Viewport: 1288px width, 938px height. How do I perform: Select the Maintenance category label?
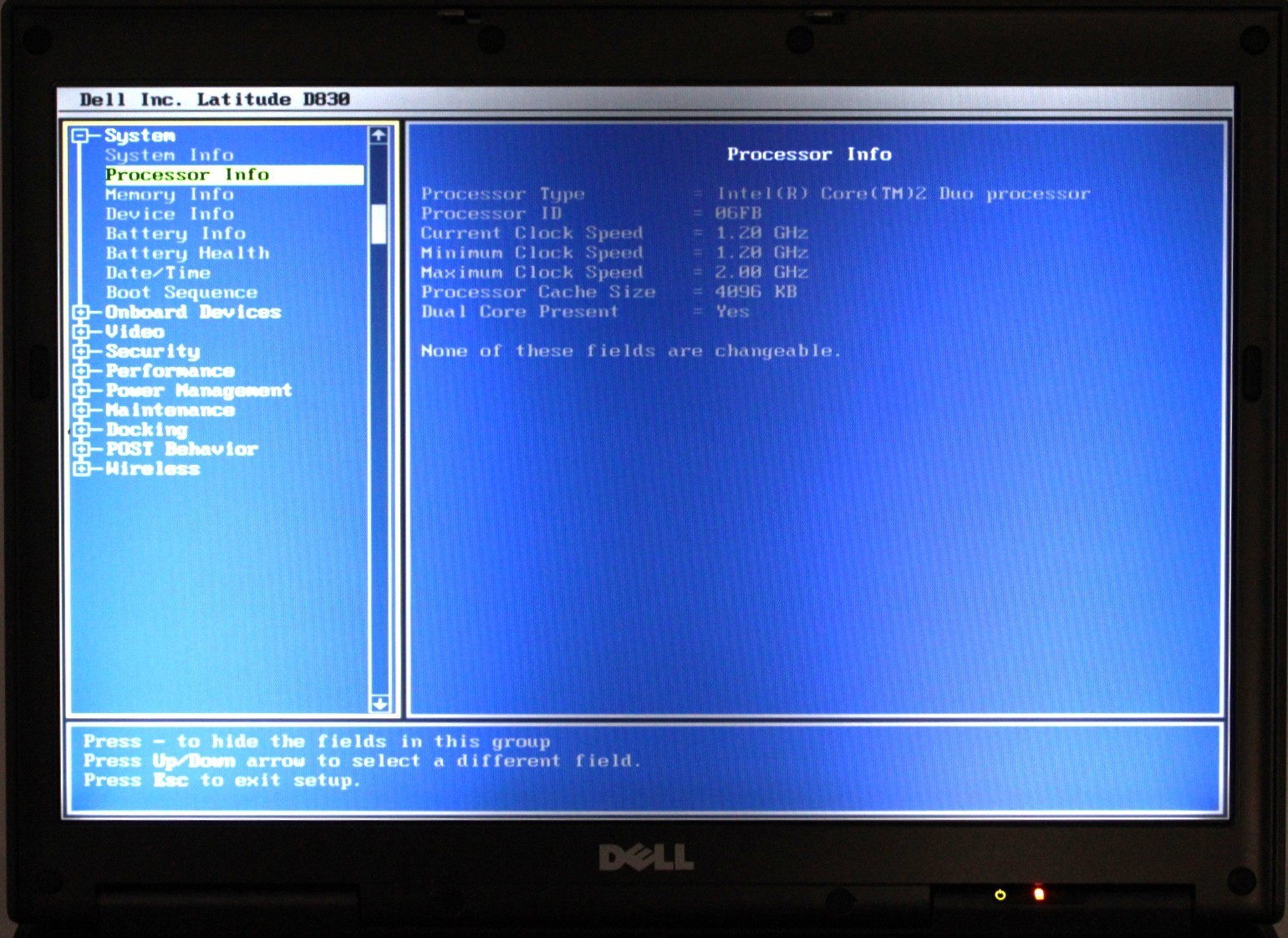(170, 410)
